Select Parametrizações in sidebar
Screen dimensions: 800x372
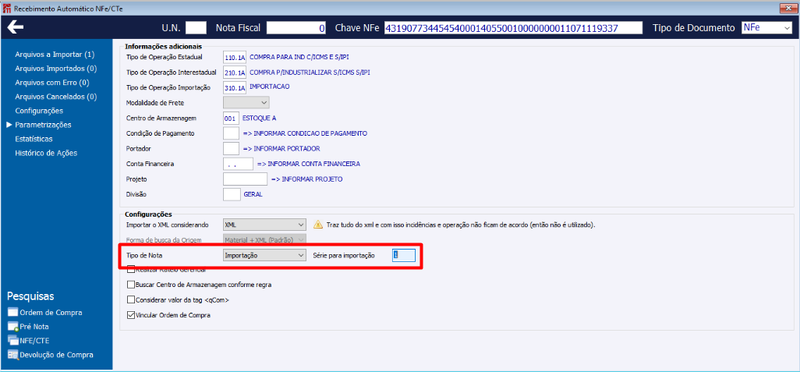point(43,125)
